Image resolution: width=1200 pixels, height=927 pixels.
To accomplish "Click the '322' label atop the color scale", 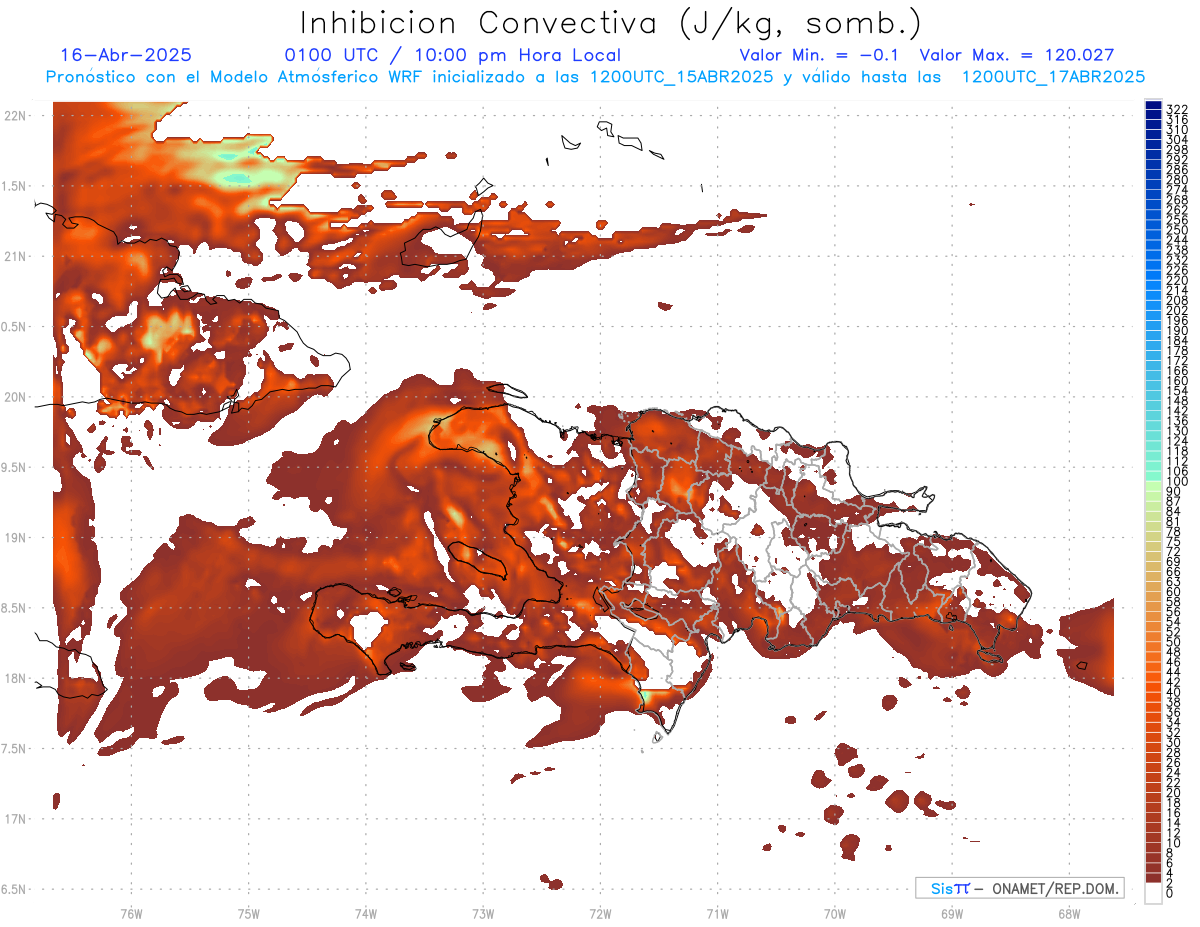I will [1177, 108].
